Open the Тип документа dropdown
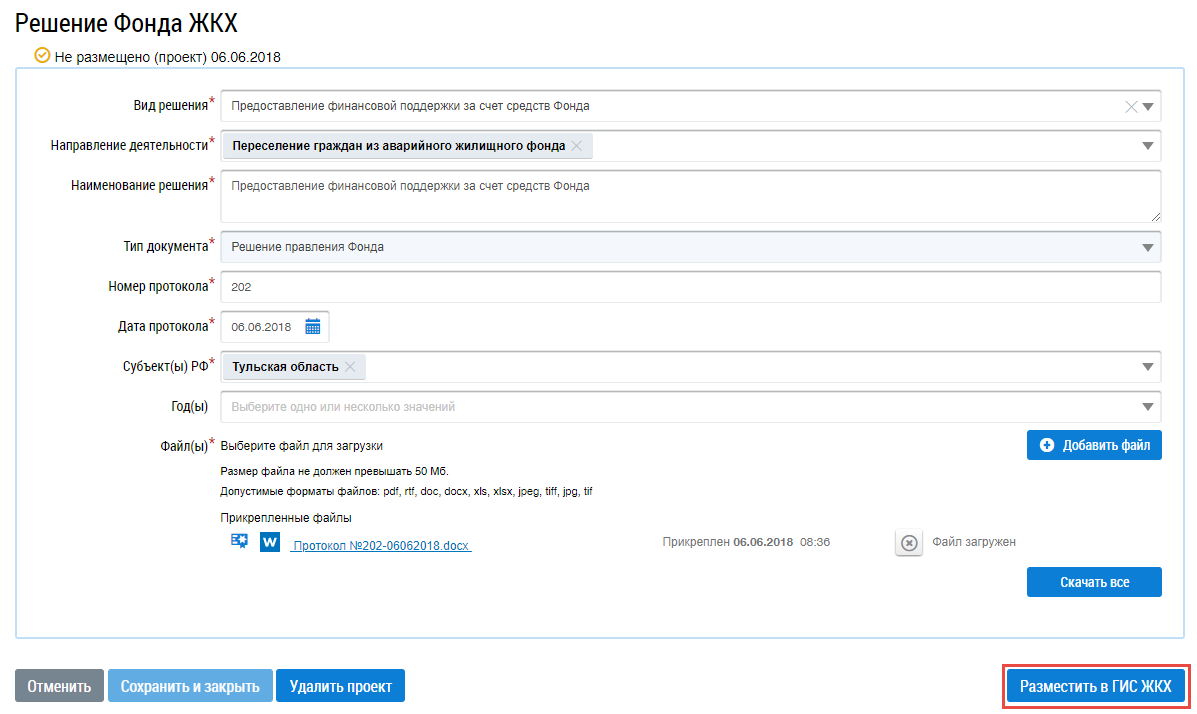Viewport: 1197px width, 714px height. click(x=1148, y=247)
